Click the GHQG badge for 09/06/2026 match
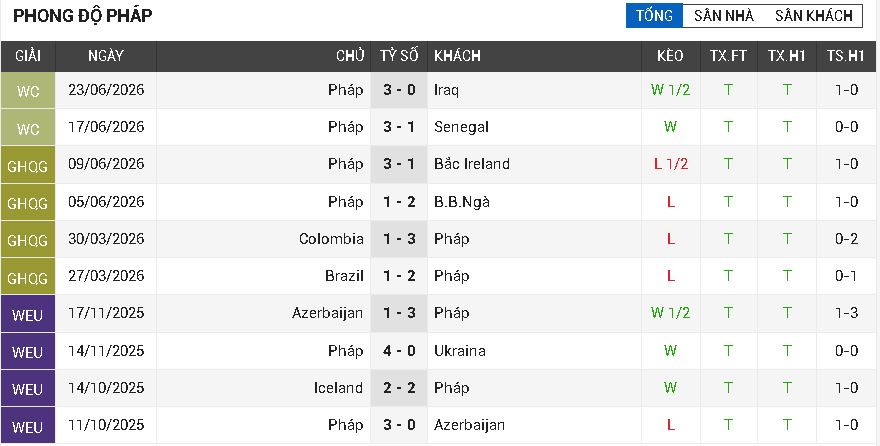This screenshot has width=880, height=446. pos(28,164)
